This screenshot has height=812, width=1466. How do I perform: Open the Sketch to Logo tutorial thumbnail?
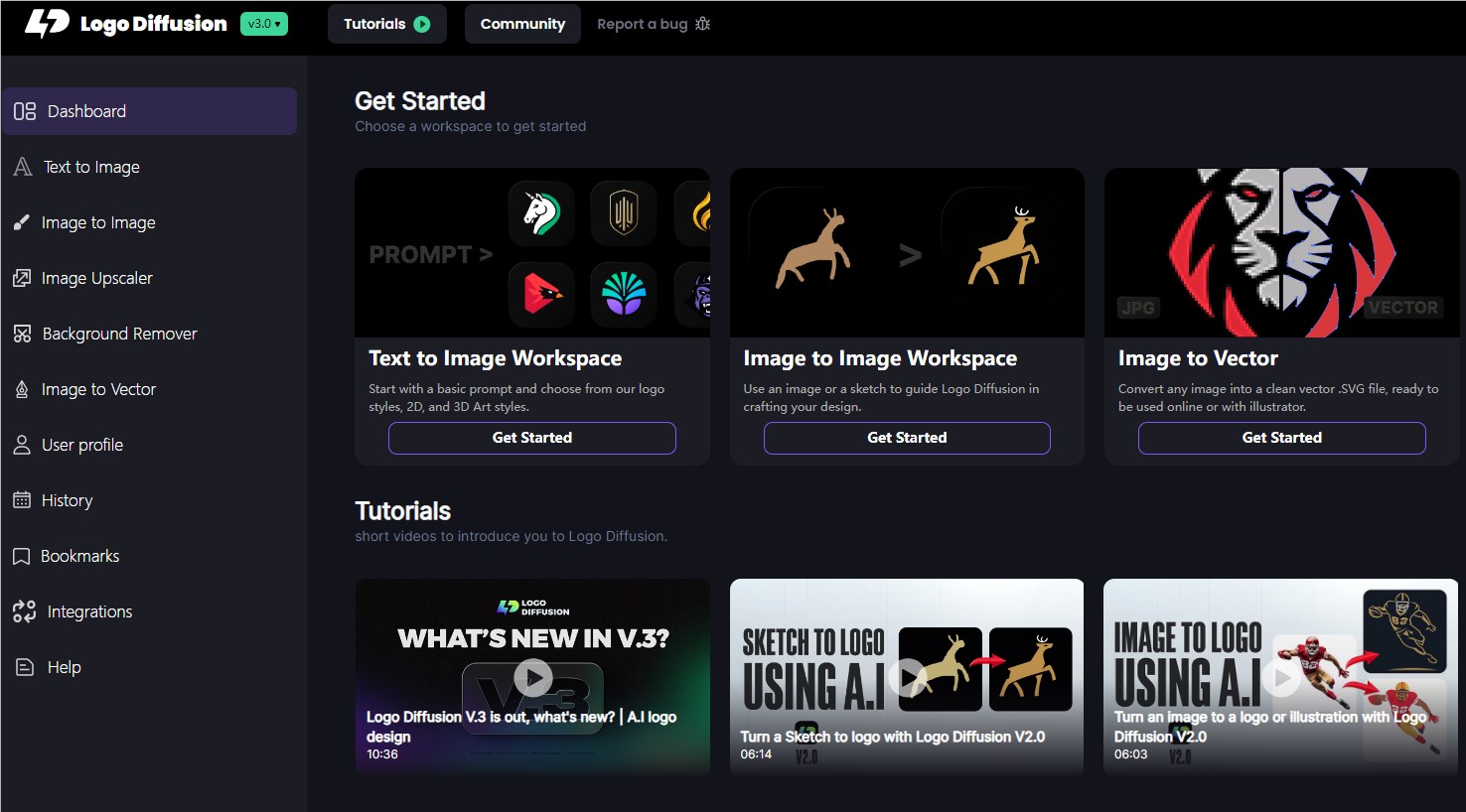907,677
